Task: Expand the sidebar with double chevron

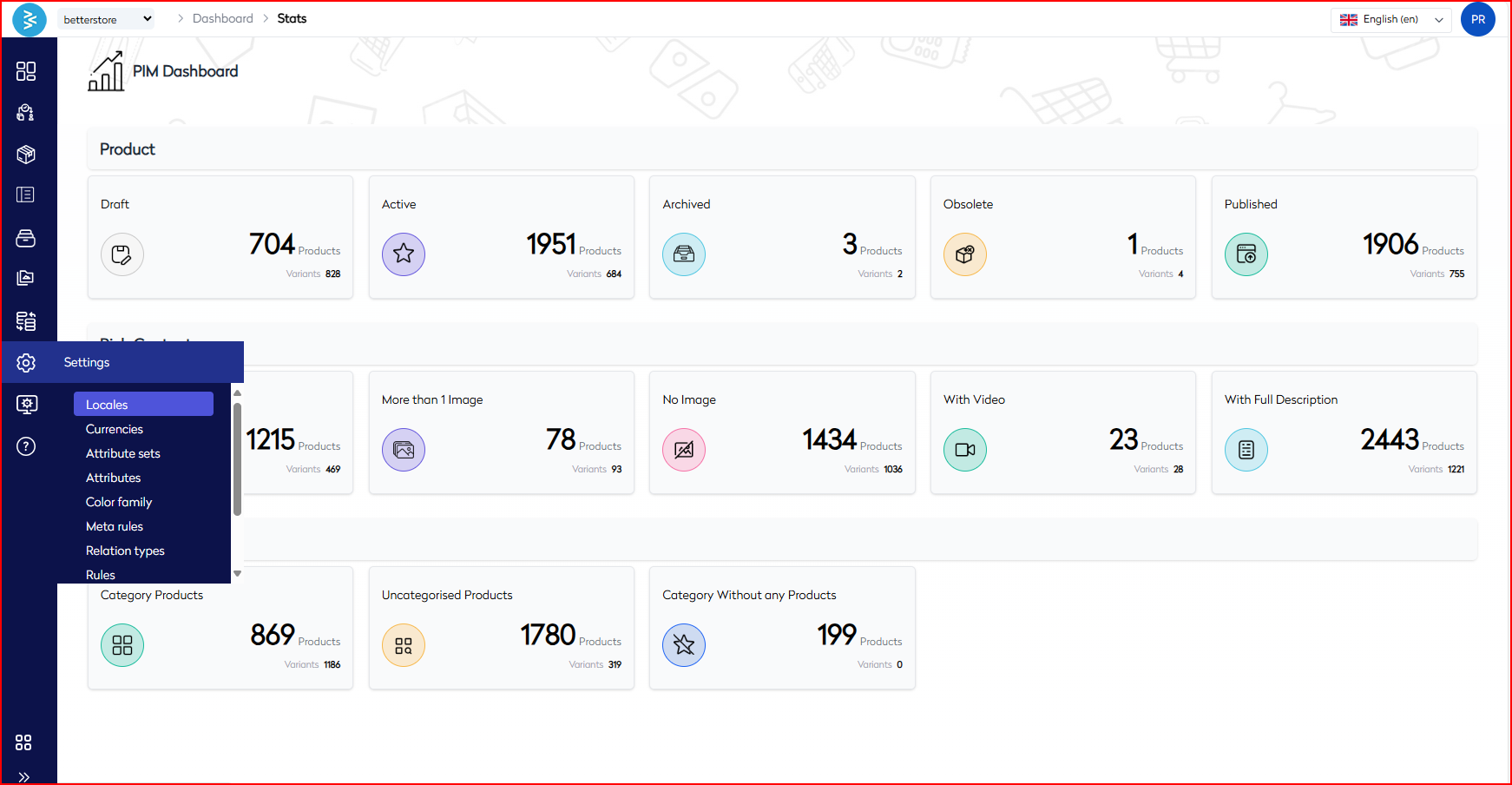Action: click(24, 776)
